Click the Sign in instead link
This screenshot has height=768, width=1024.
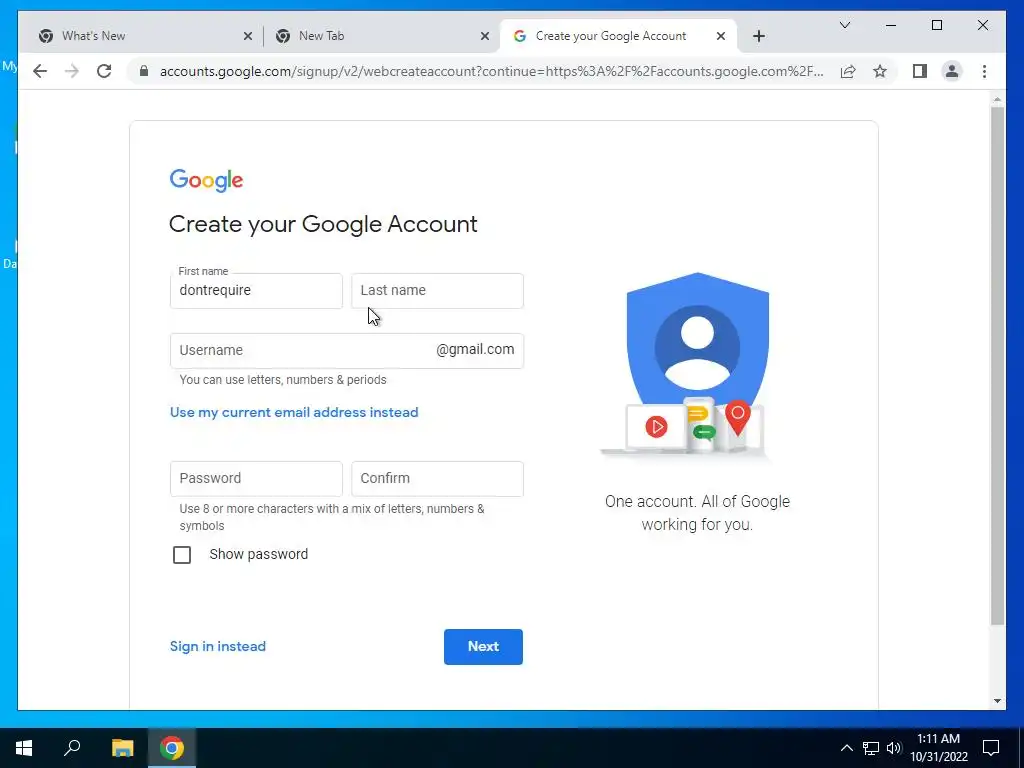(217, 647)
